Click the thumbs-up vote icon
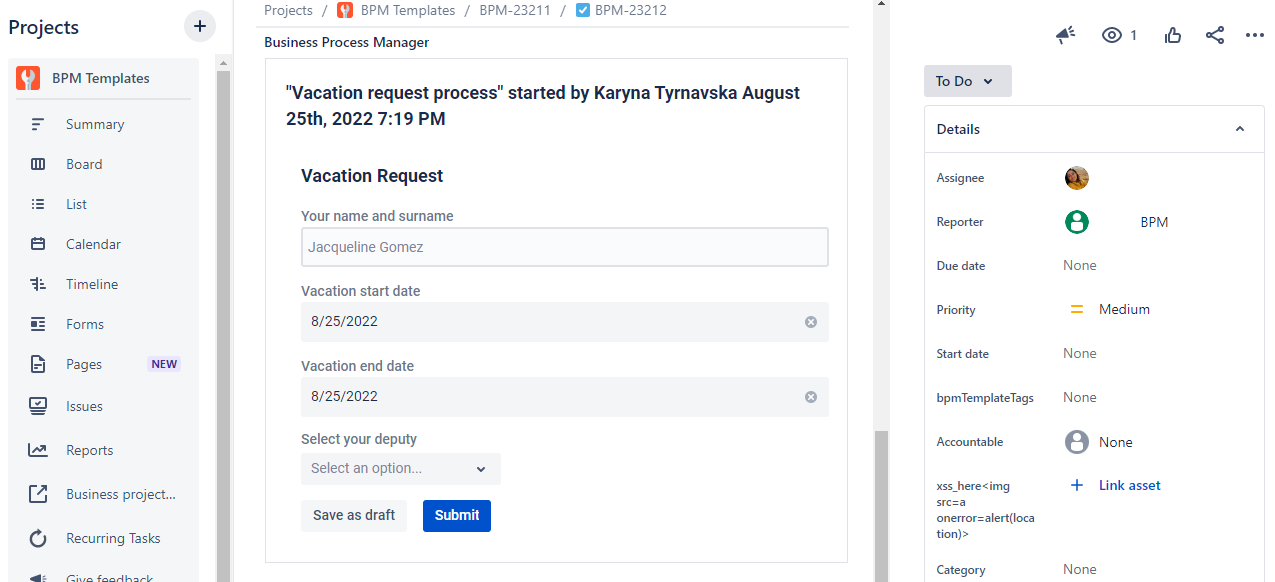The width and height of the screenshot is (1275, 582). [1173, 35]
